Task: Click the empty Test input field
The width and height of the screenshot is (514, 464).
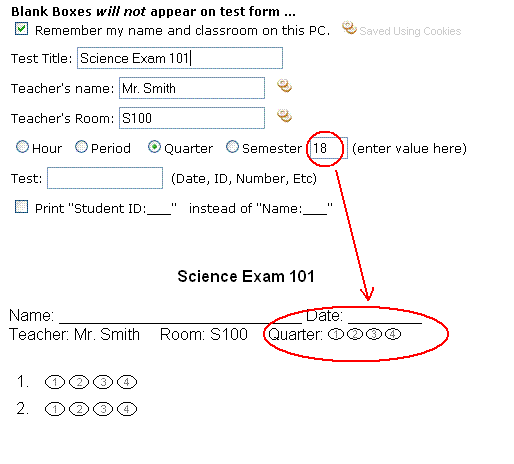Action: (x=105, y=178)
